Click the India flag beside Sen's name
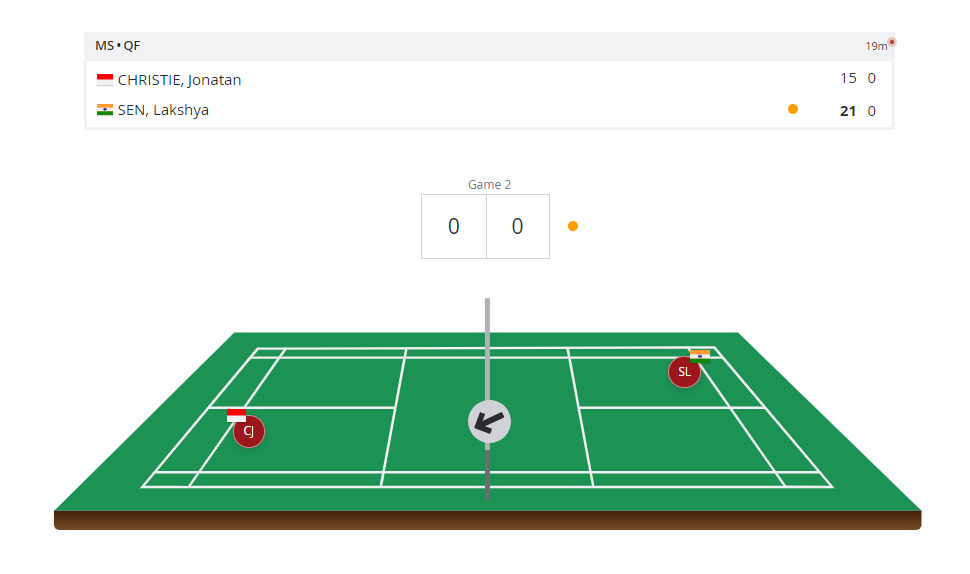 pyautogui.click(x=105, y=110)
